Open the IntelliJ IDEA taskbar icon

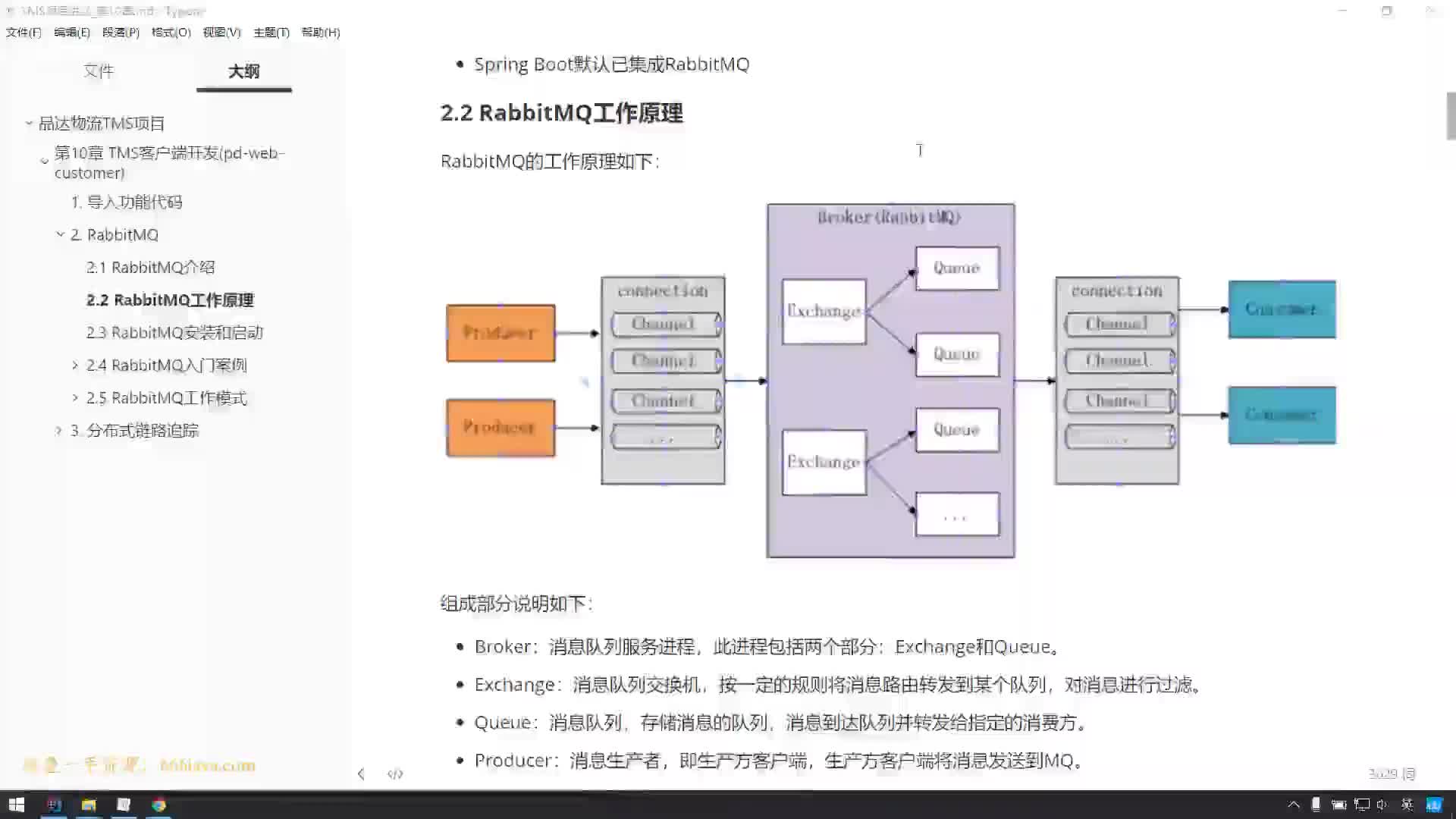point(54,805)
